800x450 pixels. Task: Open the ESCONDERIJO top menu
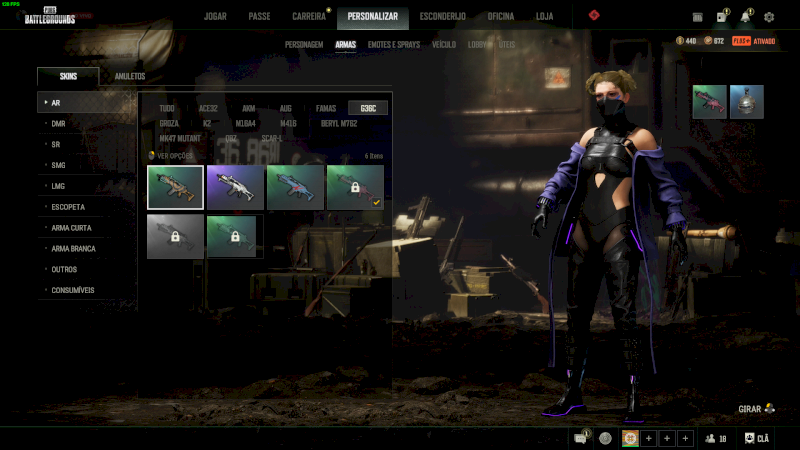pos(442,16)
